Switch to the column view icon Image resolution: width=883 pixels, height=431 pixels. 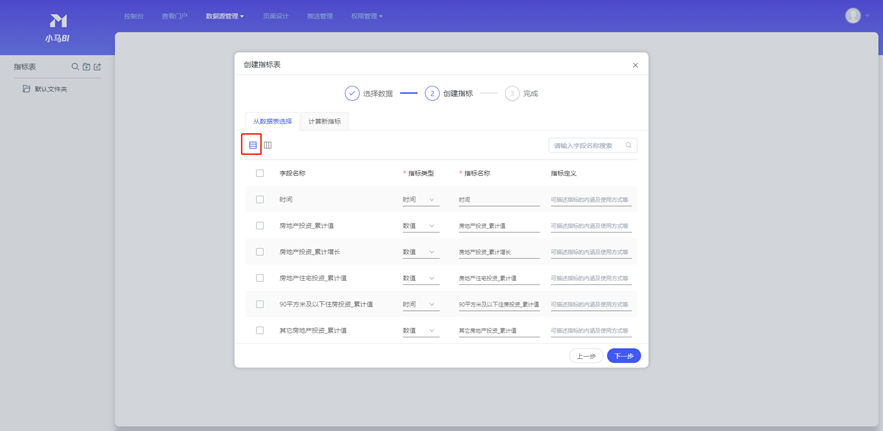tap(268, 145)
